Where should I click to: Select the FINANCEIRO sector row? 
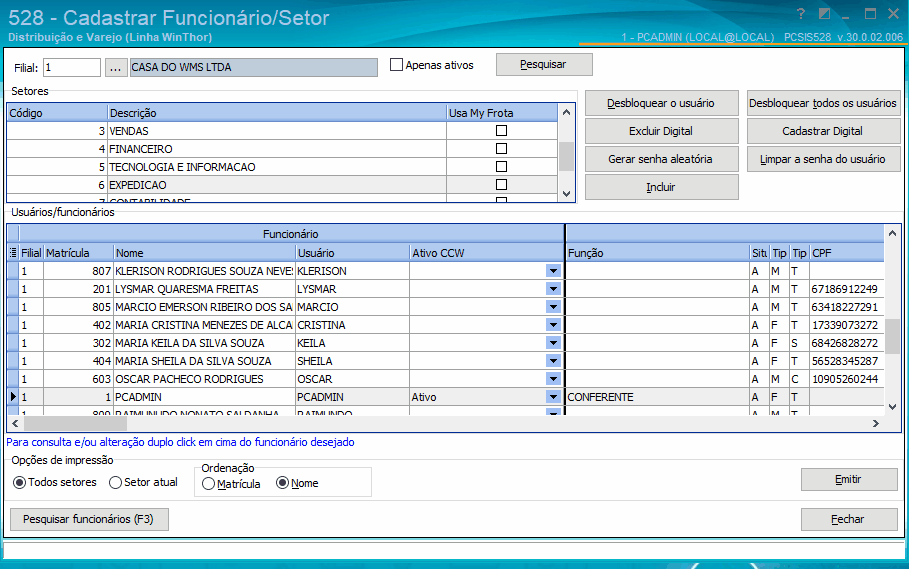point(282,149)
